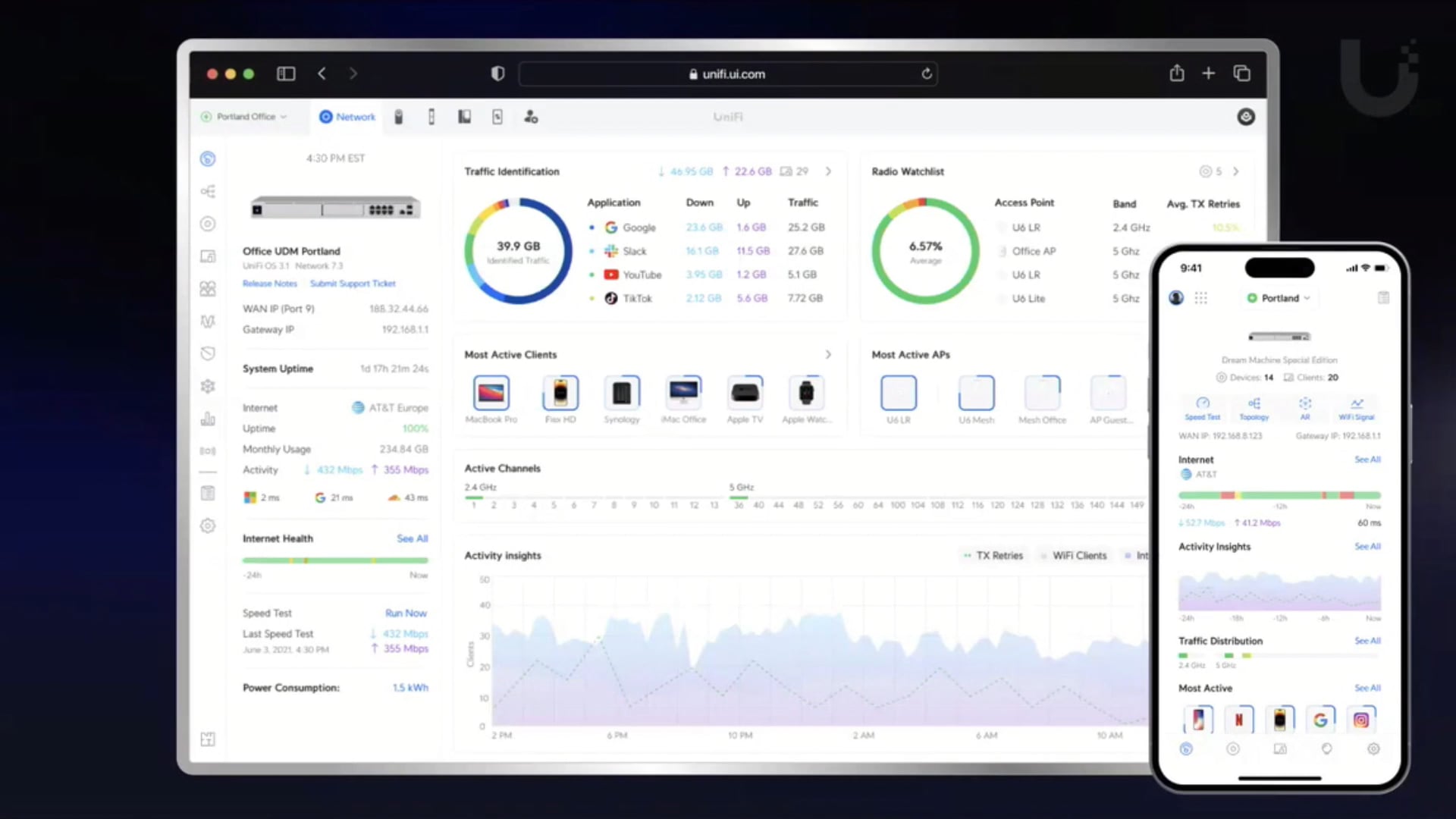
Task: Open the user management app icon
Action: (531, 117)
